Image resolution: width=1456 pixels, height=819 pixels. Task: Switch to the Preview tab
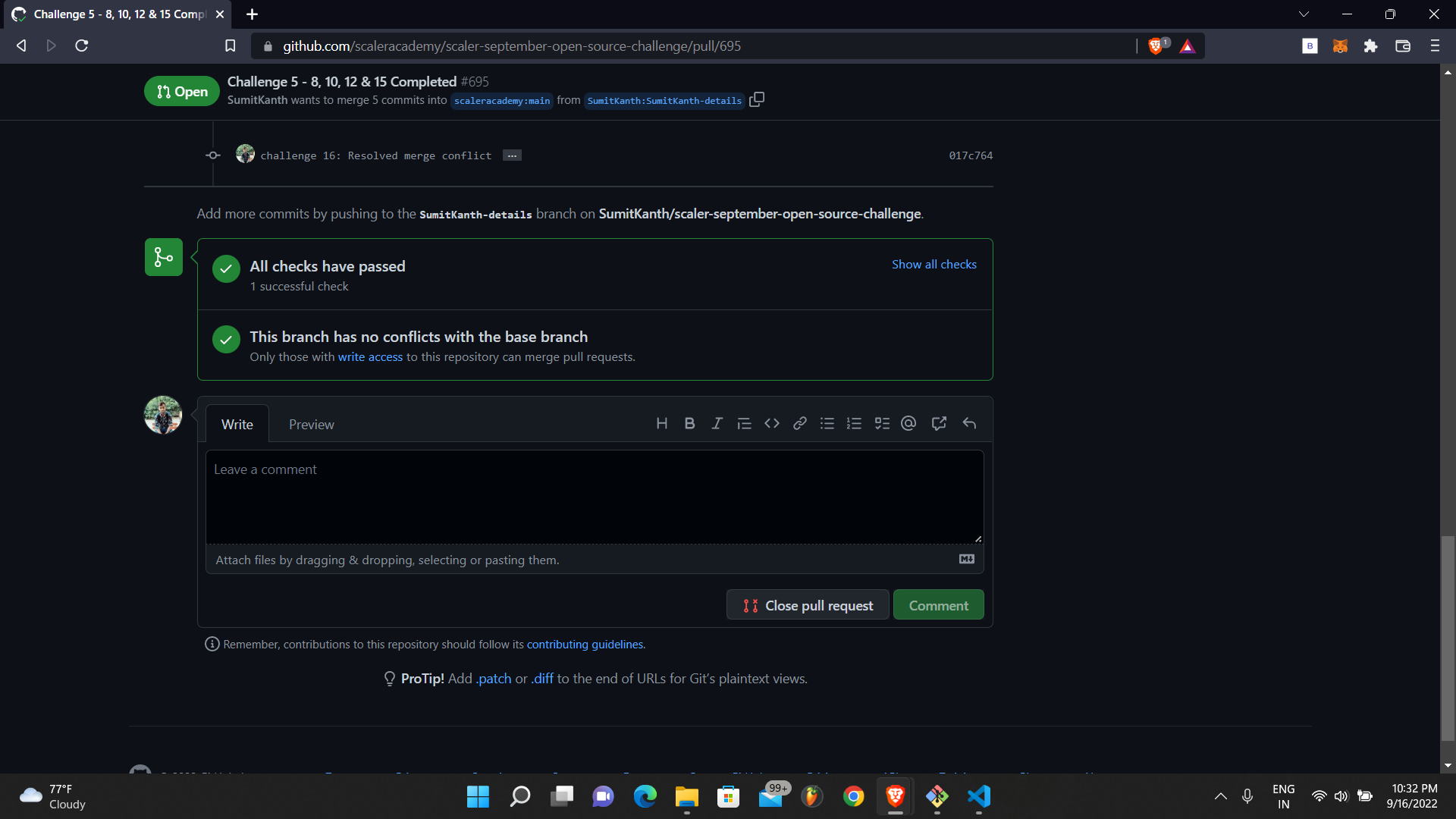[x=311, y=424]
